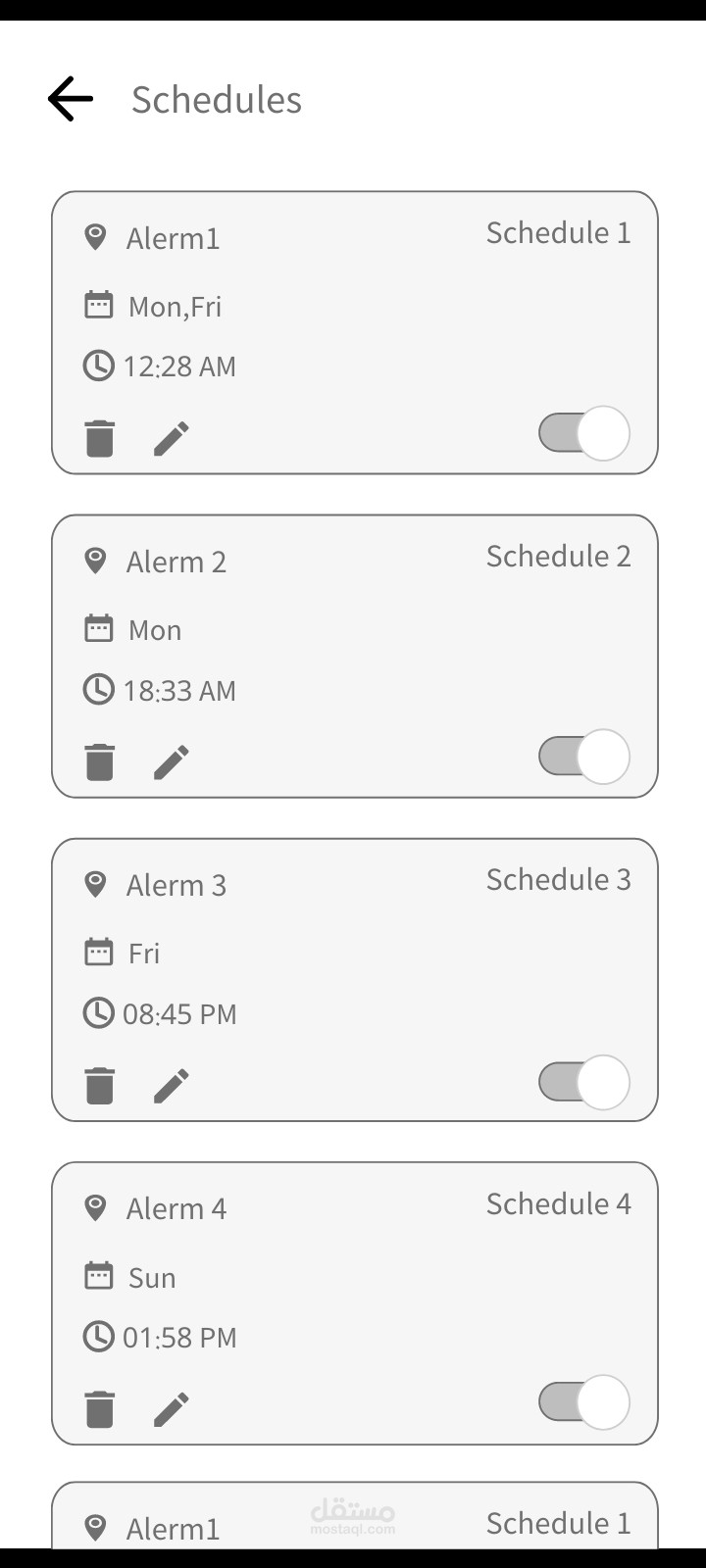Edit Schedule 1 with the pencil icon
The image size is (706, 1568).
click(172, 438)
